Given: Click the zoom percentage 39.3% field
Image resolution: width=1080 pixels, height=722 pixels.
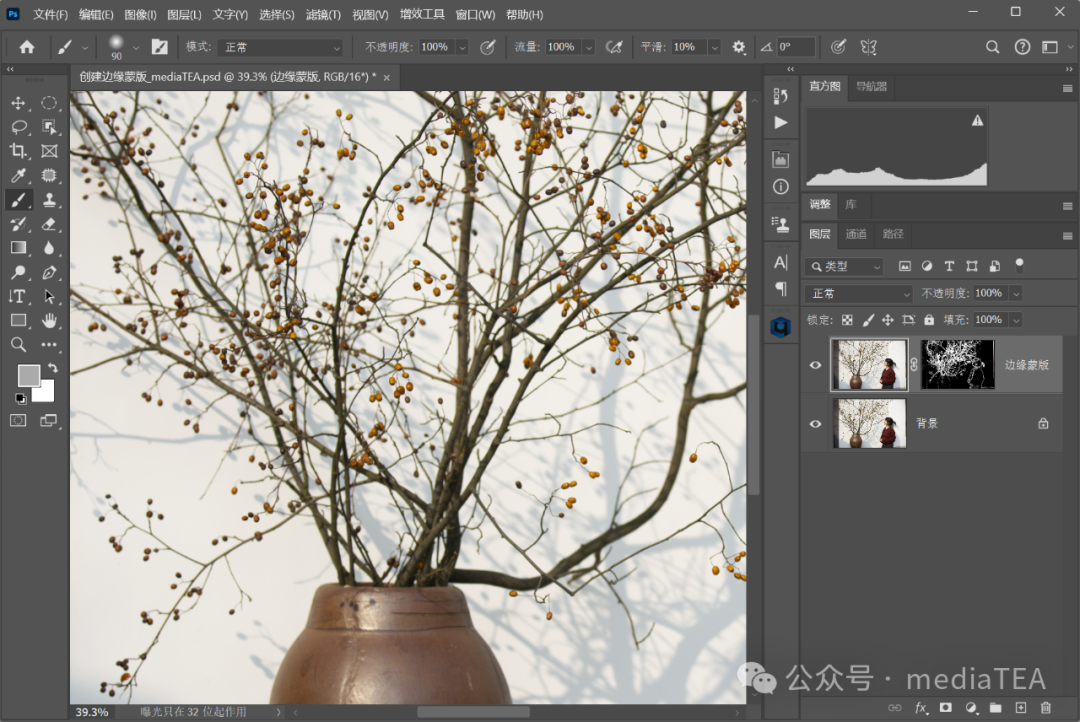Looking at the screenshot, I should (x=92, y=712).
